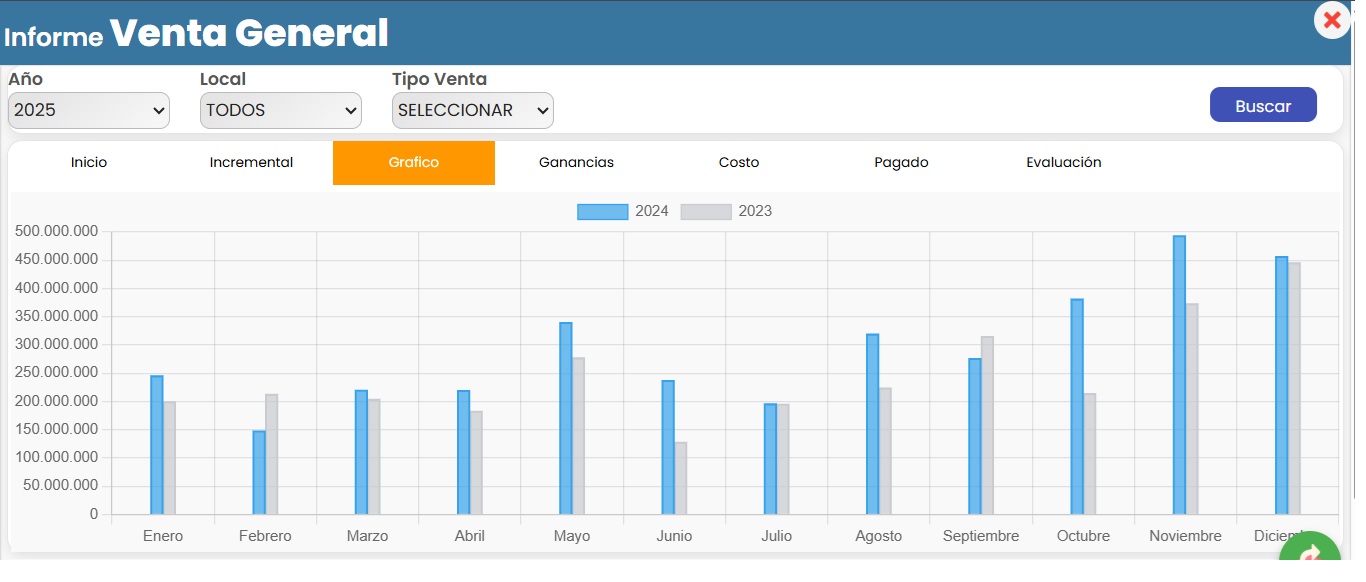Click the 500.000.000 y-axis value

pyautogui.click(x=56, y=231)
